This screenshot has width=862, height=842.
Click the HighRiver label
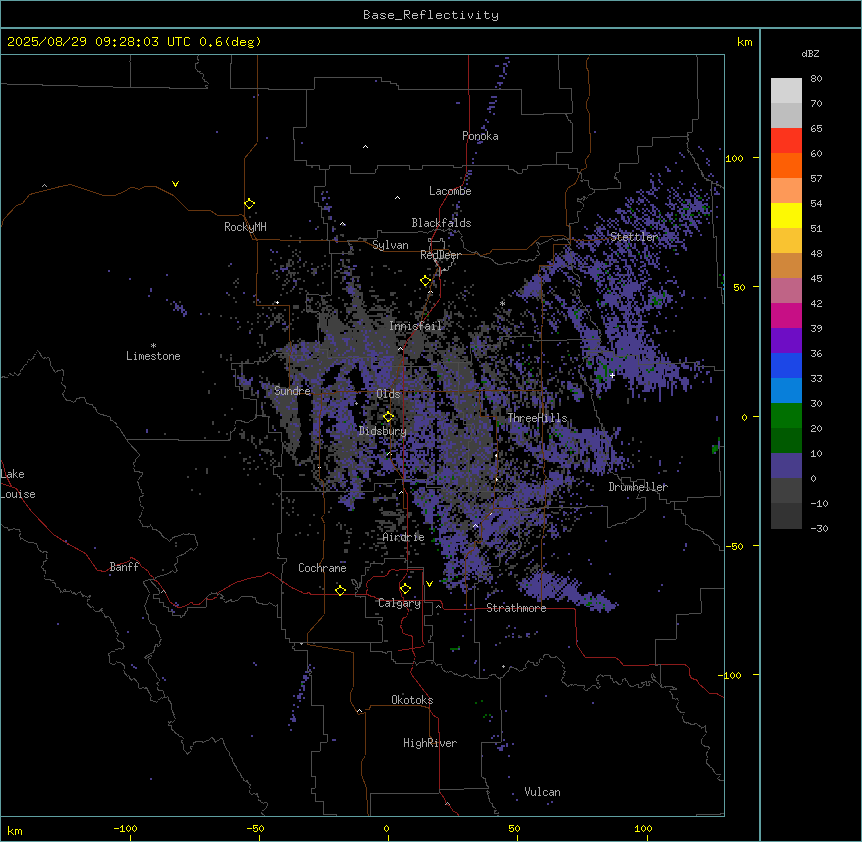[x=430, y=743]
